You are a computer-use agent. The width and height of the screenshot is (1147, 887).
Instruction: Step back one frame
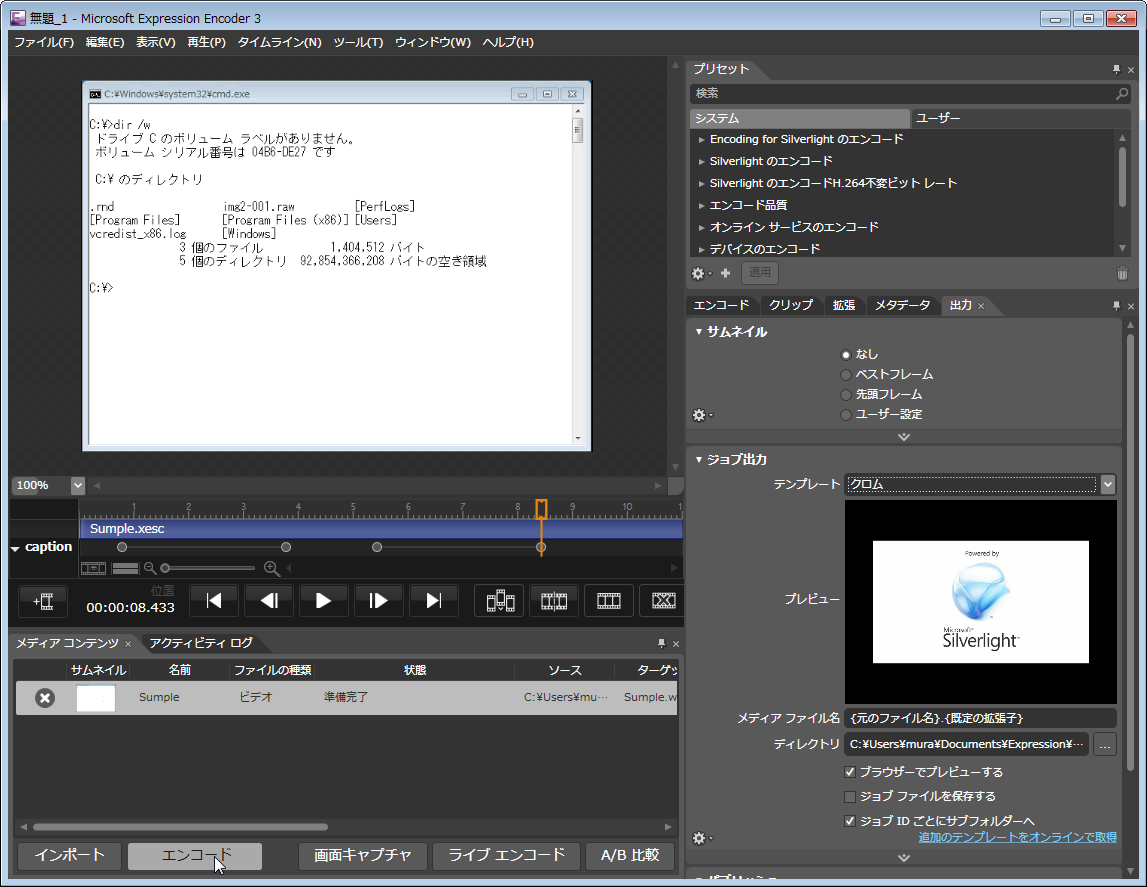click(x=268, y=601)
